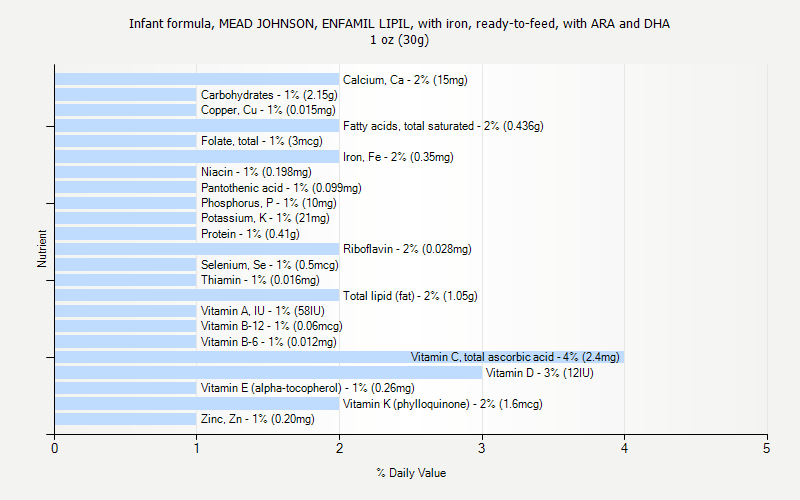The image size is (800, 500).
Task: Click the x-axis tick label 5
Action: pos(766,448)
